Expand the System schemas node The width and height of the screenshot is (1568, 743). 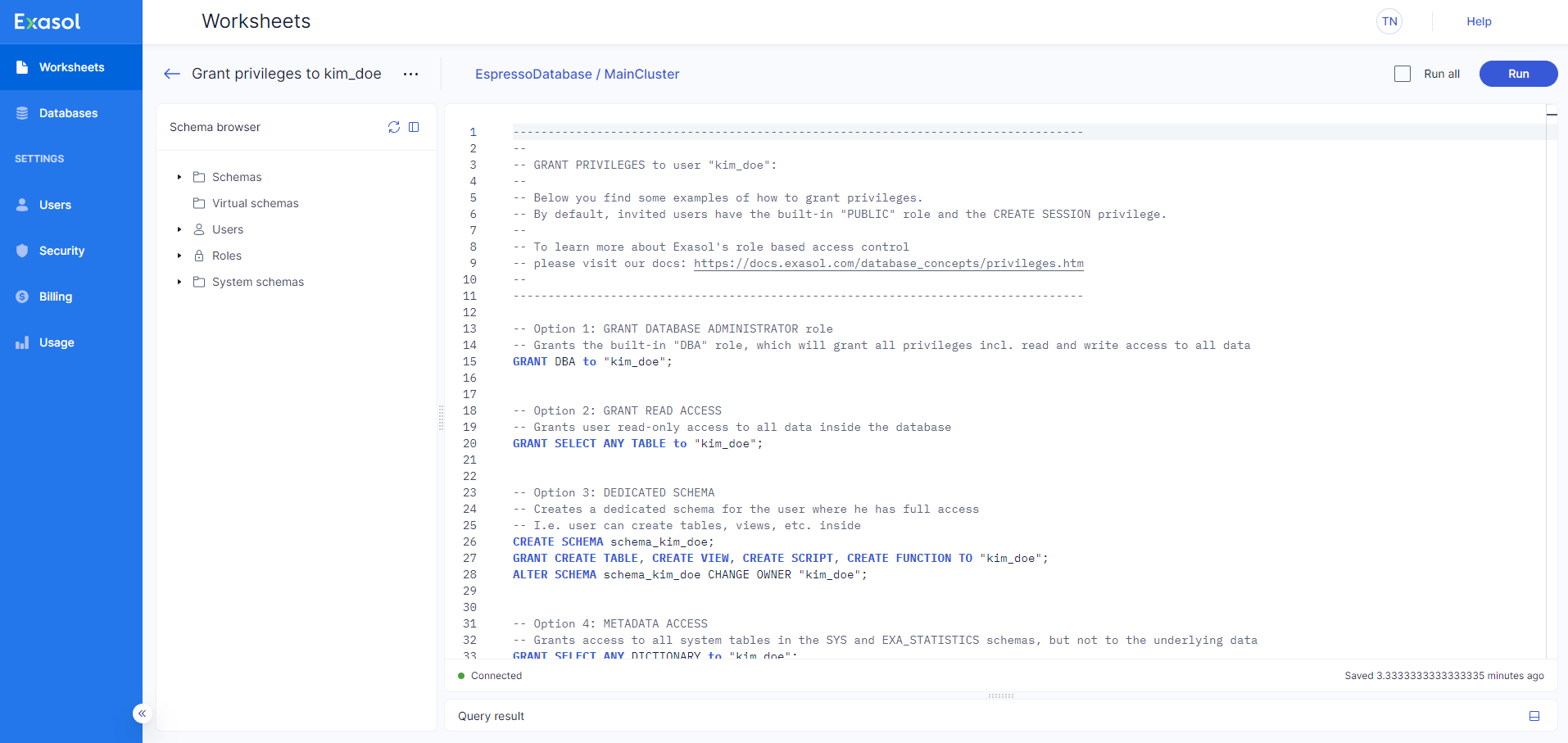(x=179, y=282)
